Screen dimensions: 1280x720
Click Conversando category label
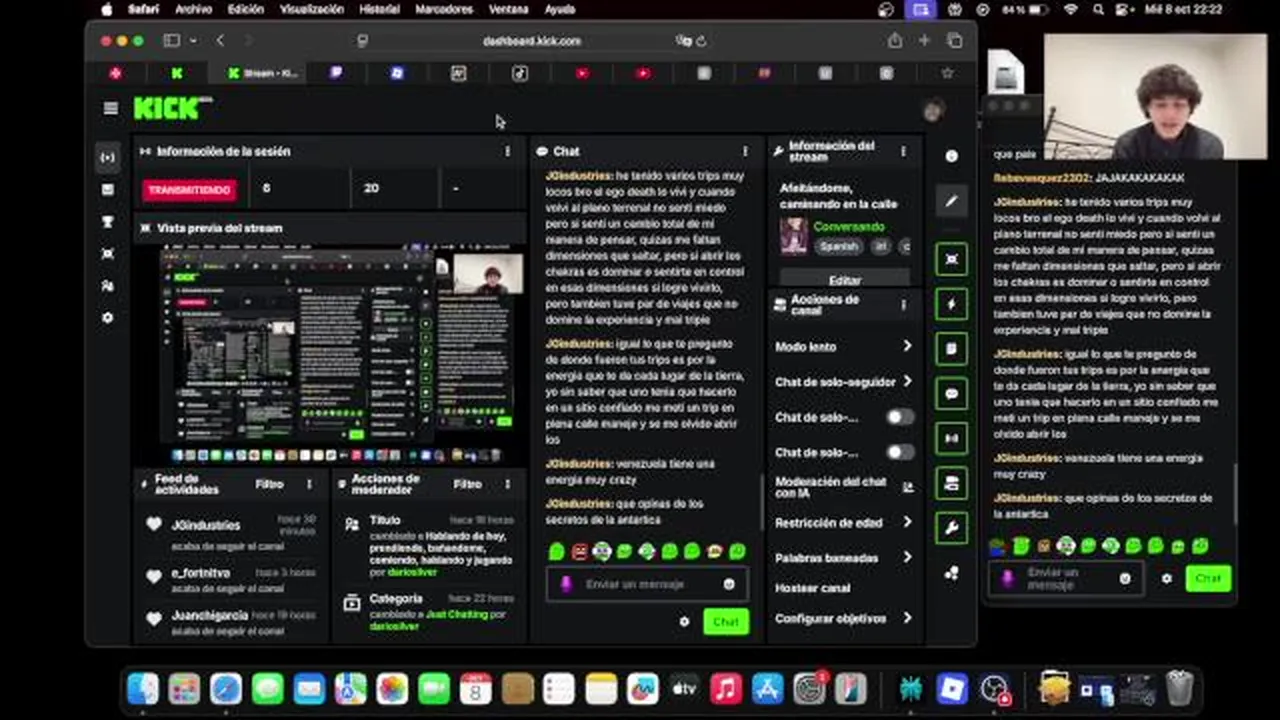tap(848, 227)
